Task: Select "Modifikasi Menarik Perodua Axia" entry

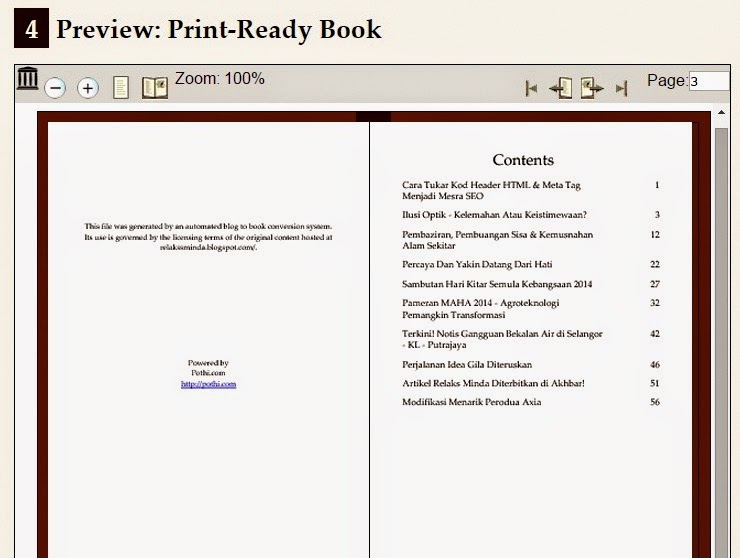Action: click(x=471, y=402)
